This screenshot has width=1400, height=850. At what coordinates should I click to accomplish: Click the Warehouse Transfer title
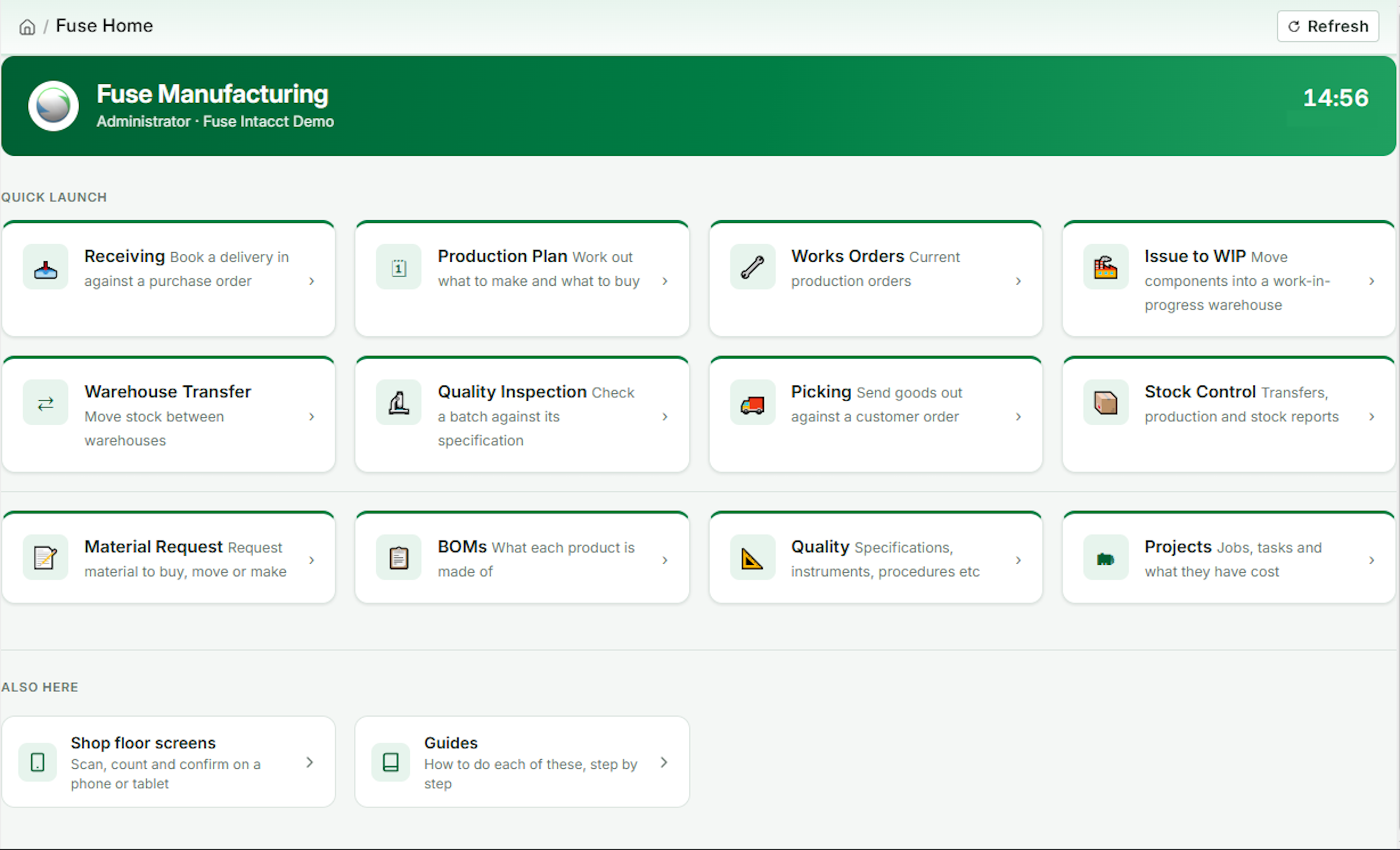pyautogui.click(x=167, y=392)
